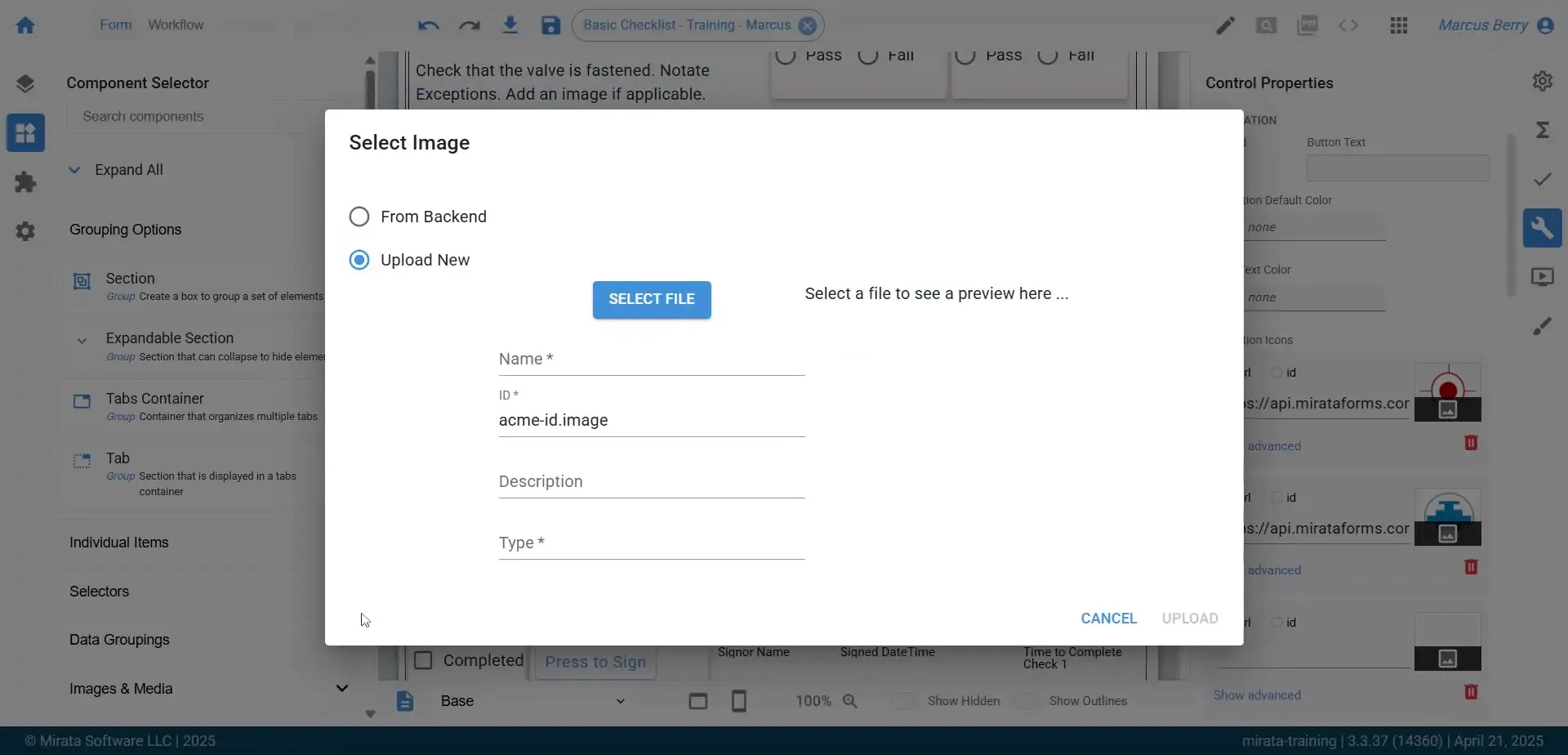Choose the From Backend radio option
This screenshot has width=1568, height=755.
(x=359, y=216)
